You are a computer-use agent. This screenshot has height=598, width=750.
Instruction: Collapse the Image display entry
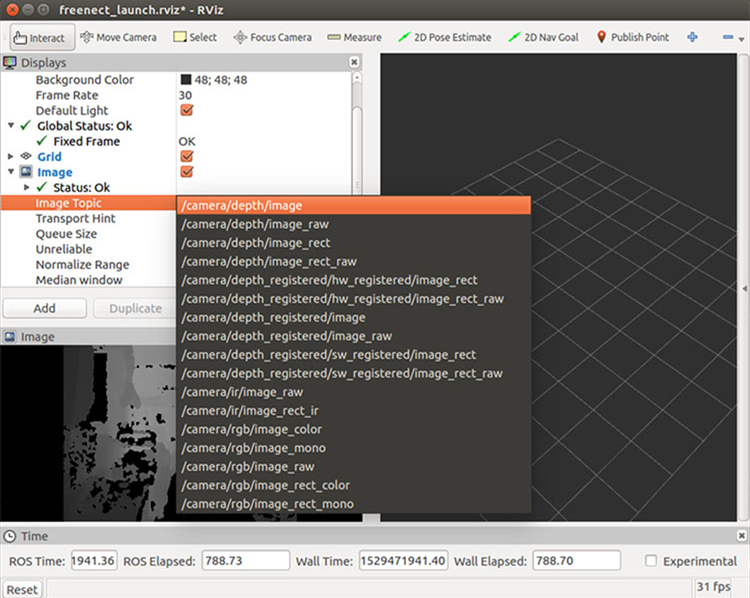coord(11,172)
